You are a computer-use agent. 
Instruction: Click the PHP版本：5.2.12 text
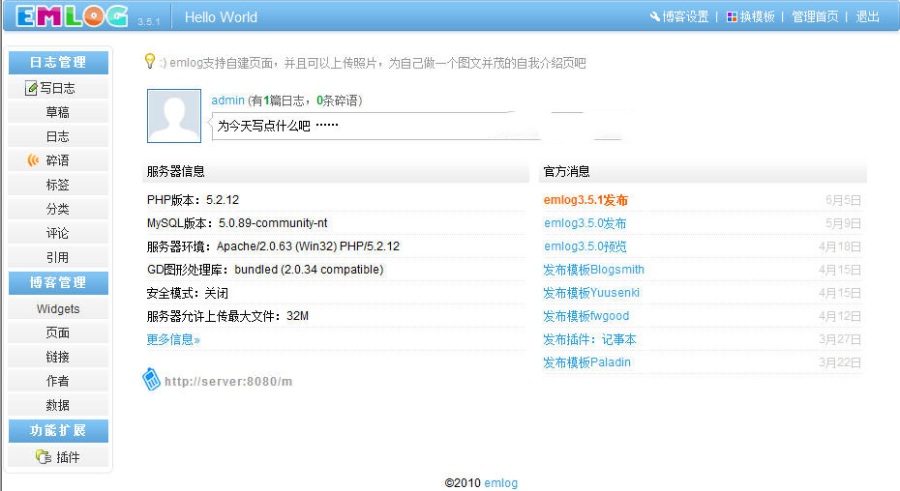(193, 200)
